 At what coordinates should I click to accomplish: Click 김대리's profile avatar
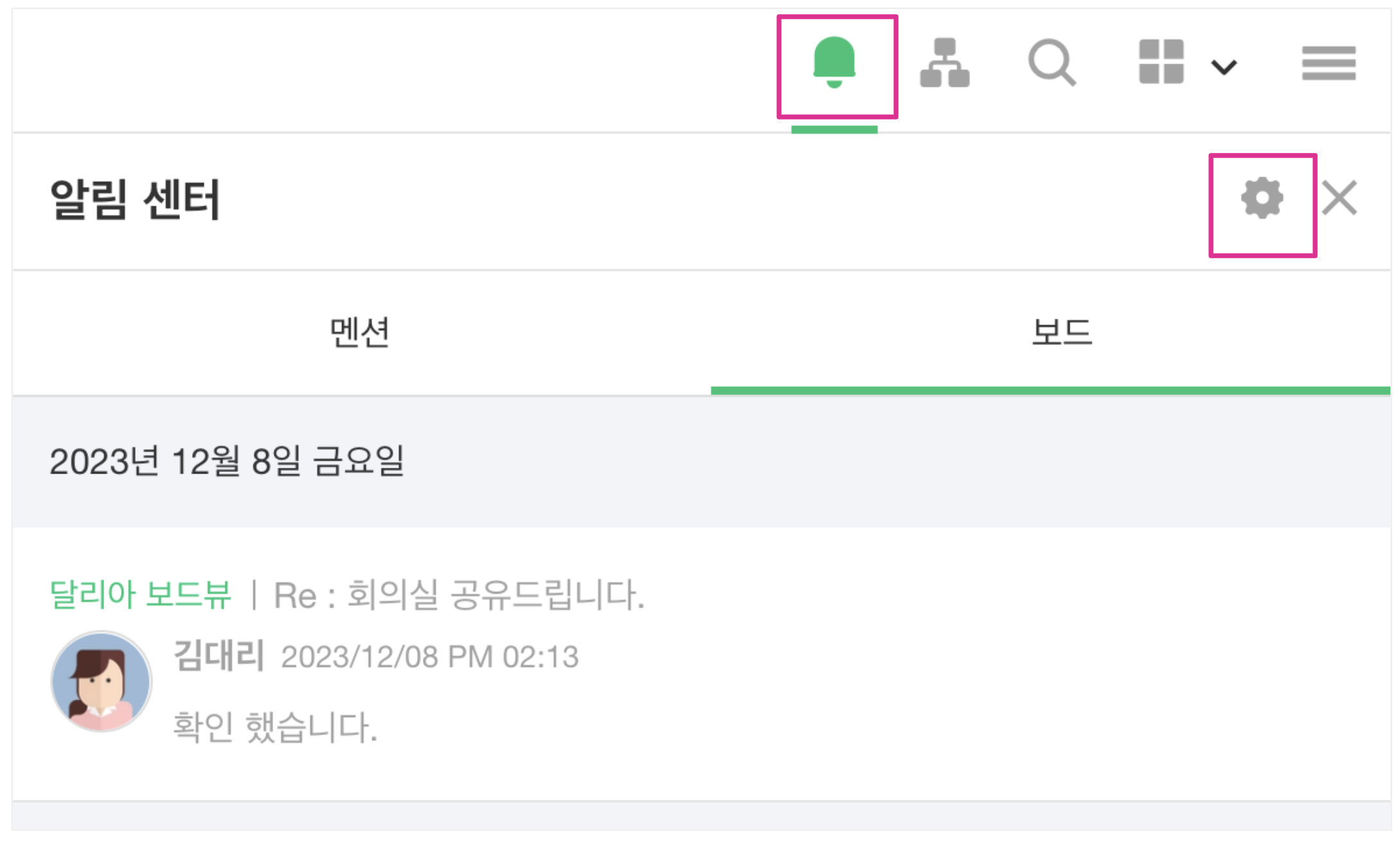click(x=102, y=681)
